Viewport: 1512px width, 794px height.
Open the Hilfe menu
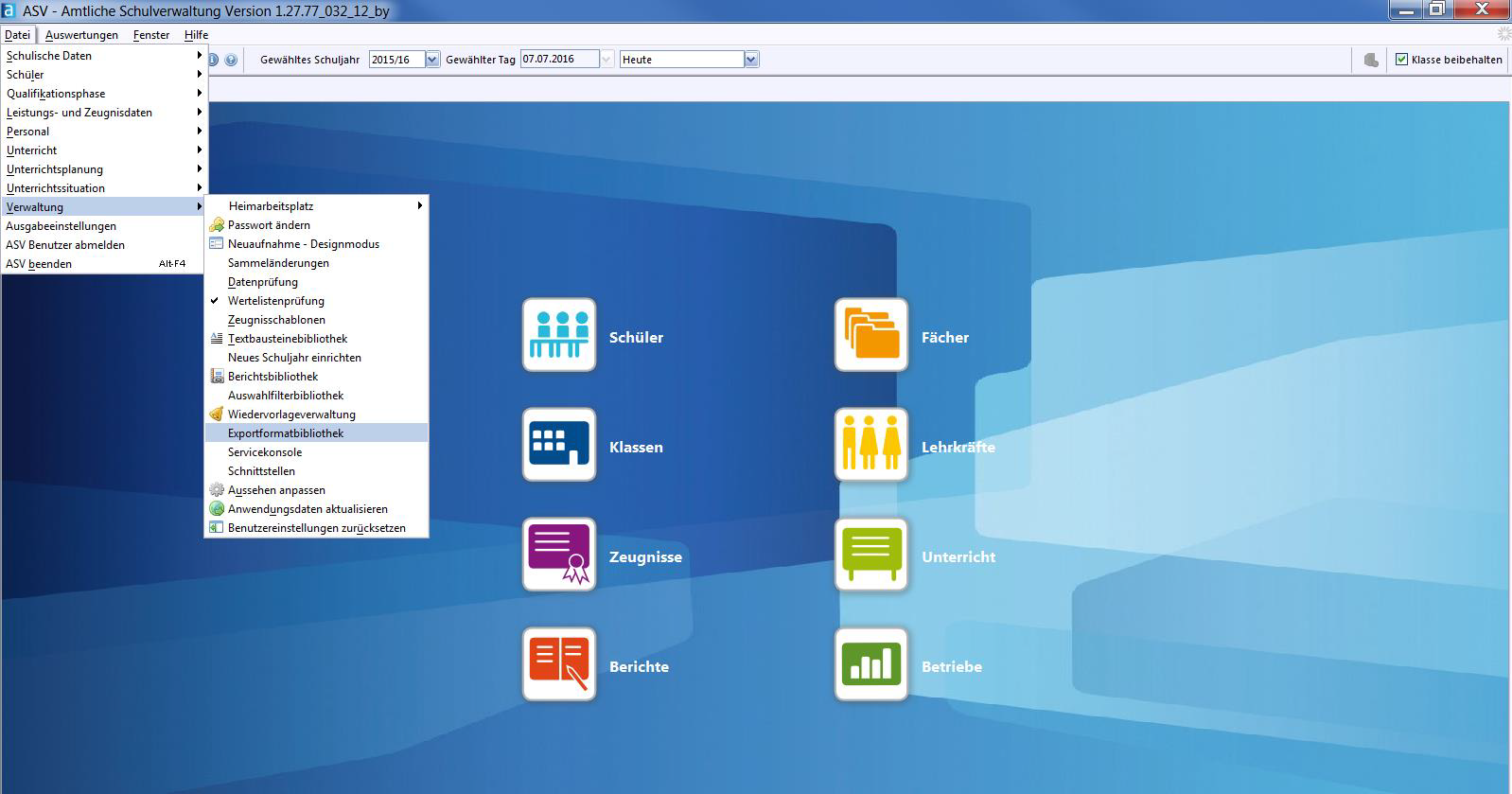[196, 35]
